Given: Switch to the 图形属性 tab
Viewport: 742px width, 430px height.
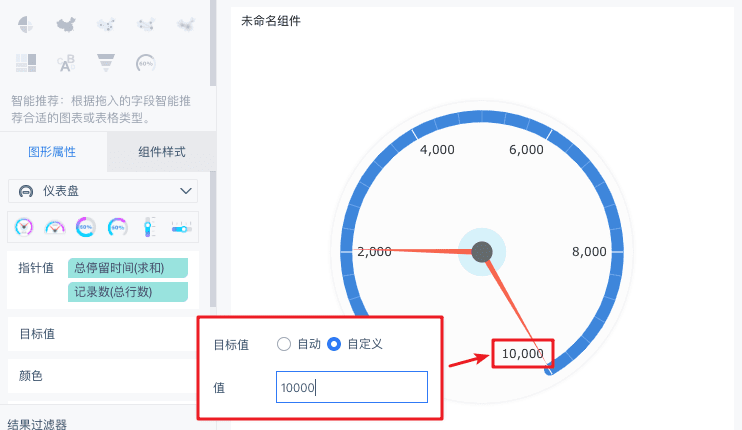Looking at the screenshot, I should pyautogui.click(x=52, y=152).
